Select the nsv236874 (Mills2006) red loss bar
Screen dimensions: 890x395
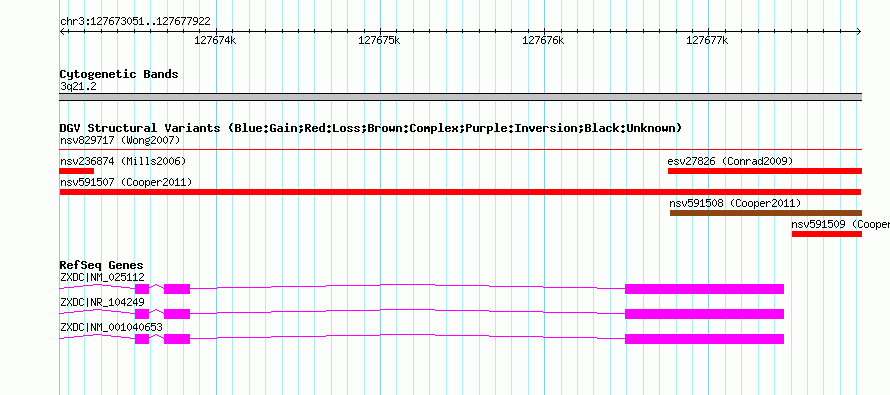pos(77,171)
